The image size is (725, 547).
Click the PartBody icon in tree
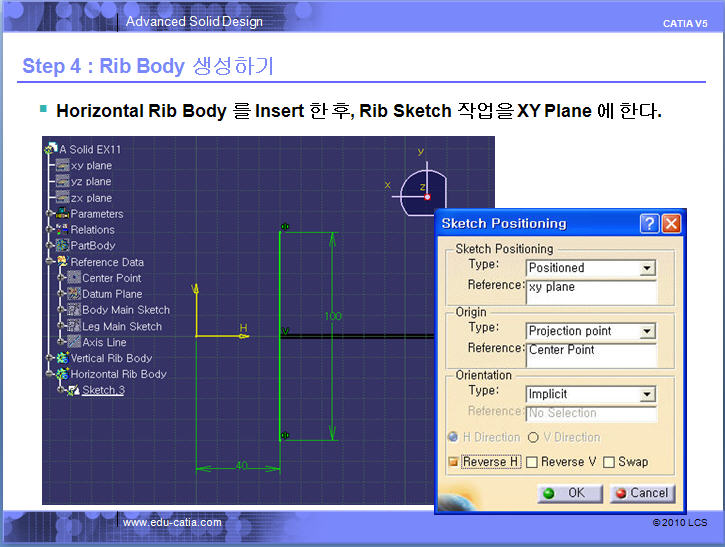pos(62,246)
